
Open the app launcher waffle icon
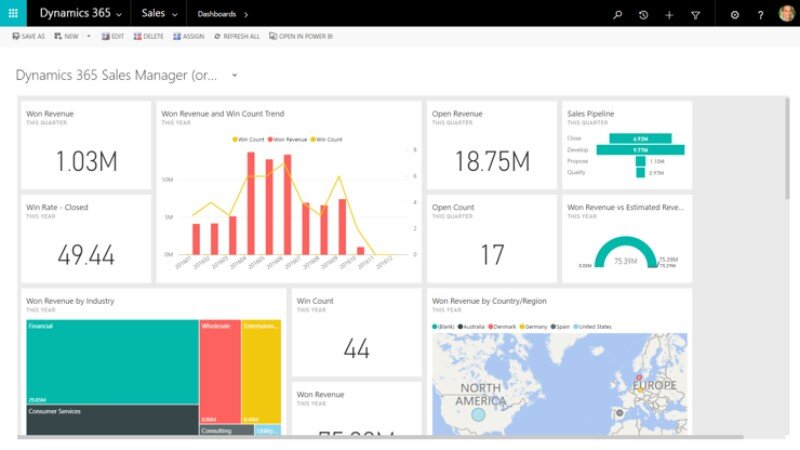(12, 14)
